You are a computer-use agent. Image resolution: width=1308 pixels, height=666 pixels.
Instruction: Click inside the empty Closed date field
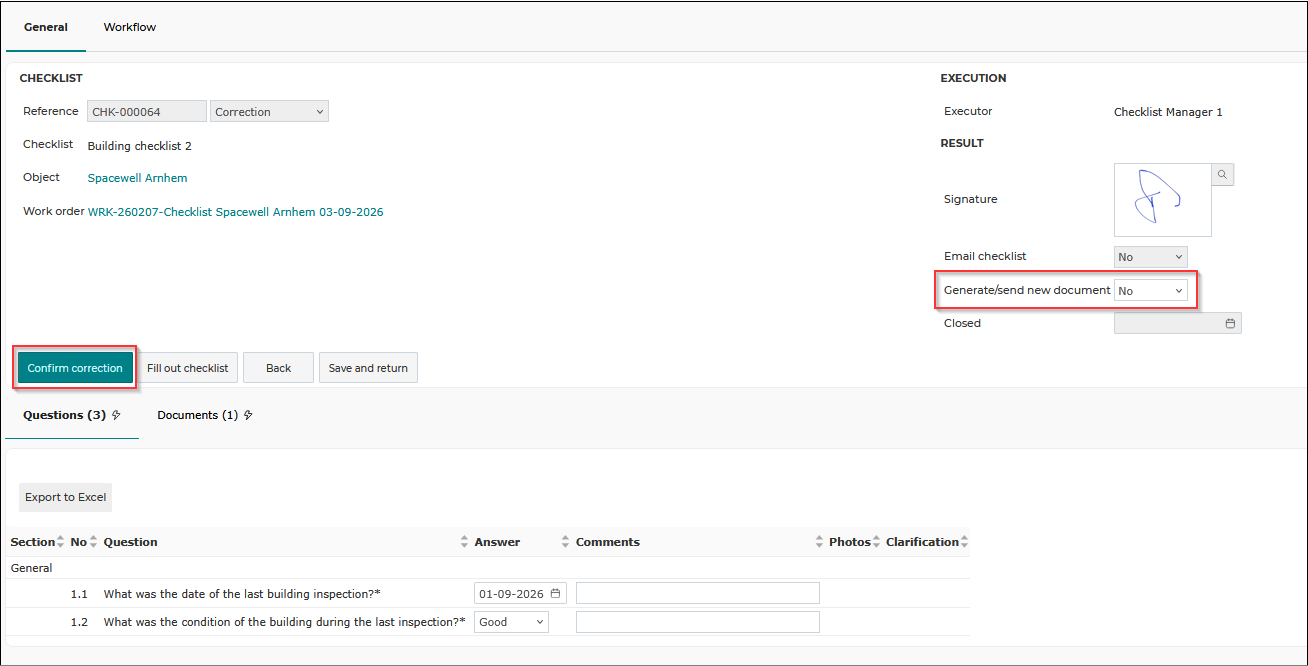click(x=1177, y=324)
